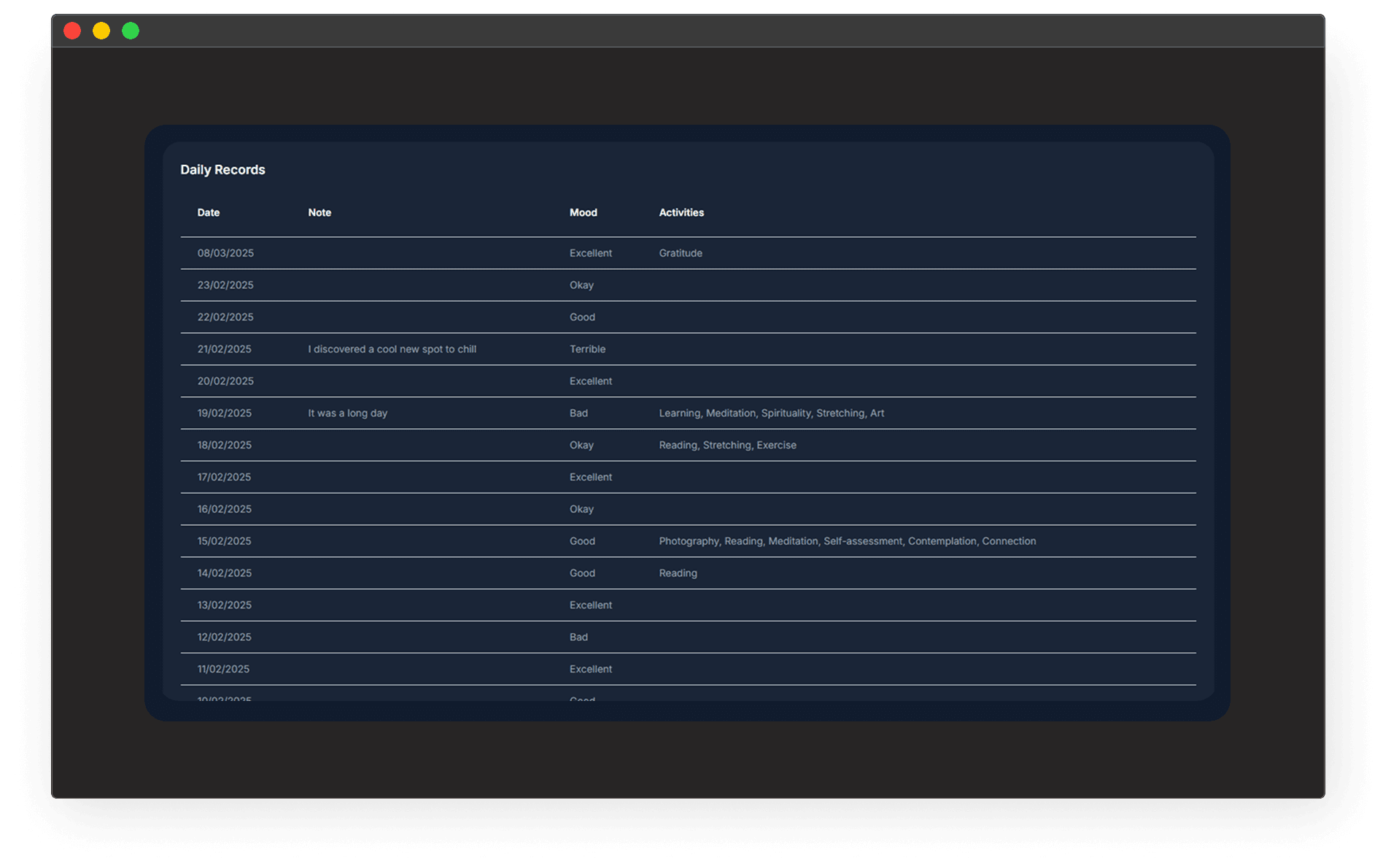Select the Mood column header
This screenshot has width=1391, height=868.
tap(583, 213)
